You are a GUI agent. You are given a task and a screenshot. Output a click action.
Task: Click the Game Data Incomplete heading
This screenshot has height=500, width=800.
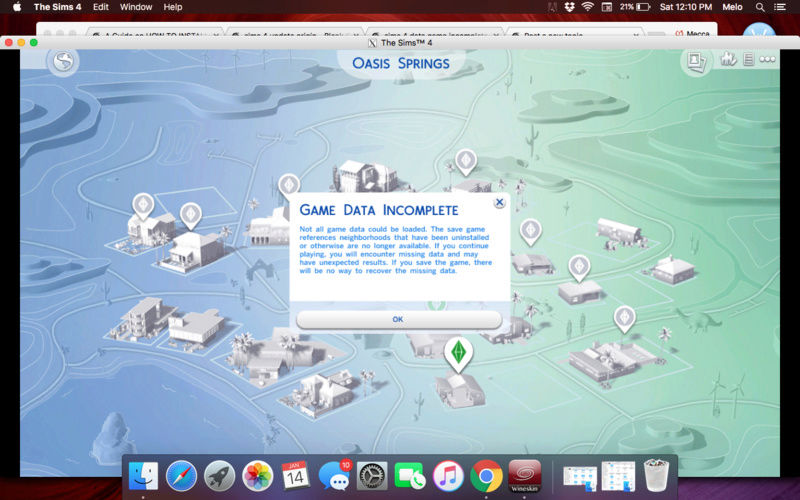click(x=379, y=210)
